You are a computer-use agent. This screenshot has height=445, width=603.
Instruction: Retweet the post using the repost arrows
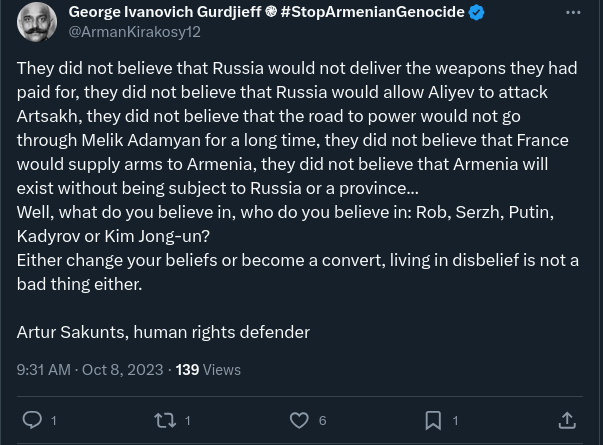[165, 421]
